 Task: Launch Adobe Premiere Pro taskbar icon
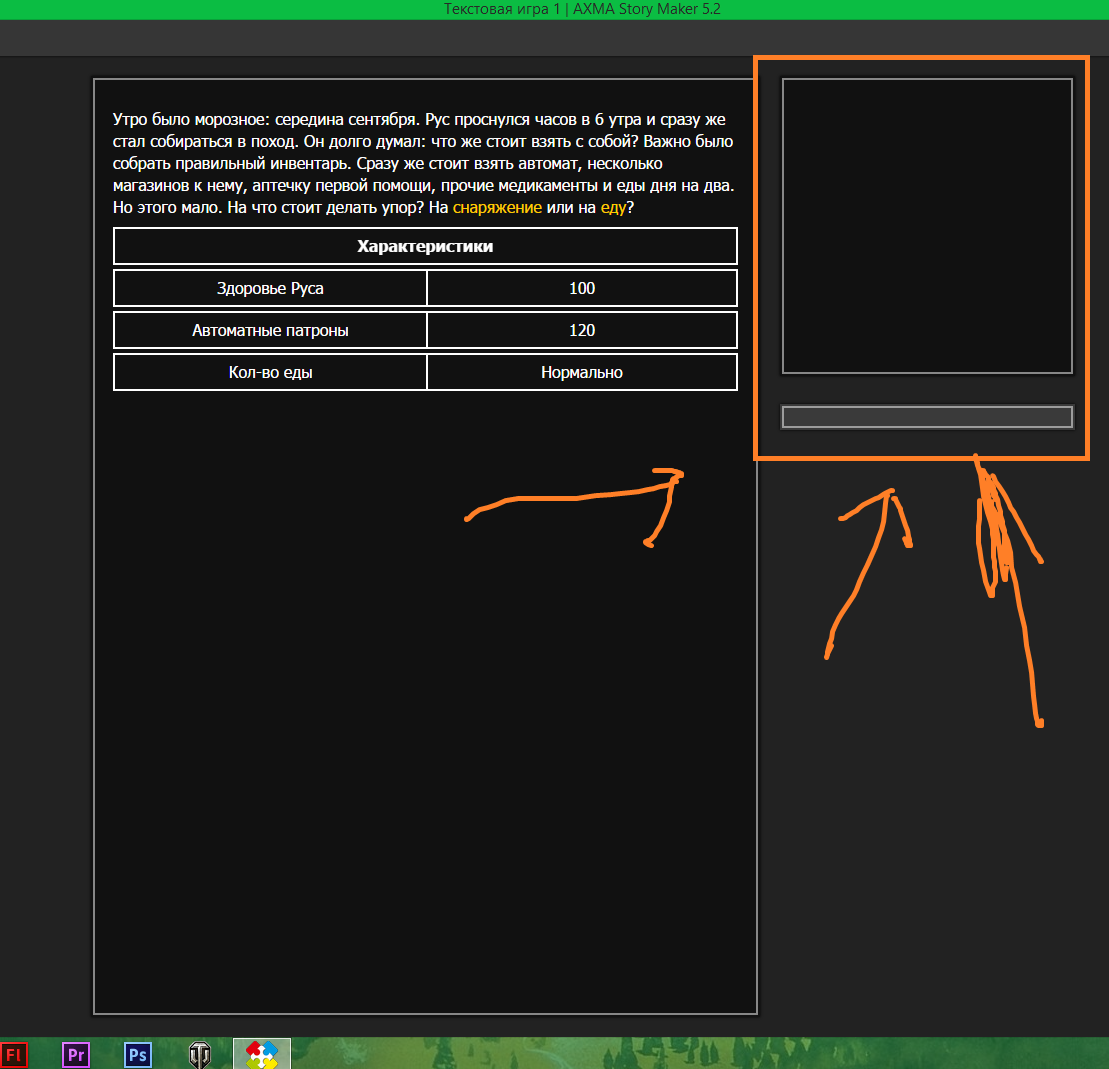(x=76, y=1055)
